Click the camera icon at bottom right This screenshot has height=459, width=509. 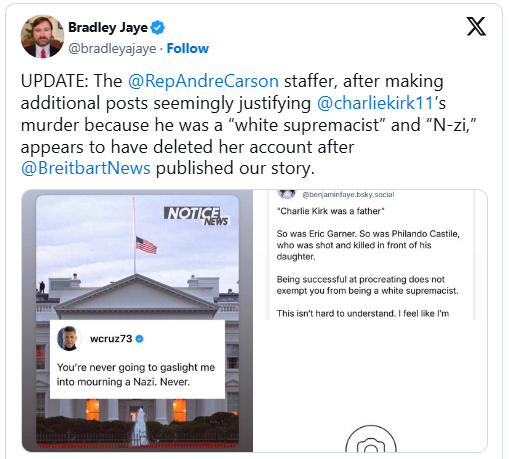(x=371, y=439)
